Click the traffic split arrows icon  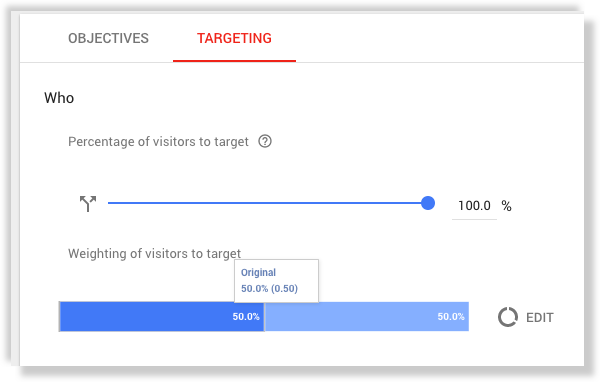[x=88, y=203]
